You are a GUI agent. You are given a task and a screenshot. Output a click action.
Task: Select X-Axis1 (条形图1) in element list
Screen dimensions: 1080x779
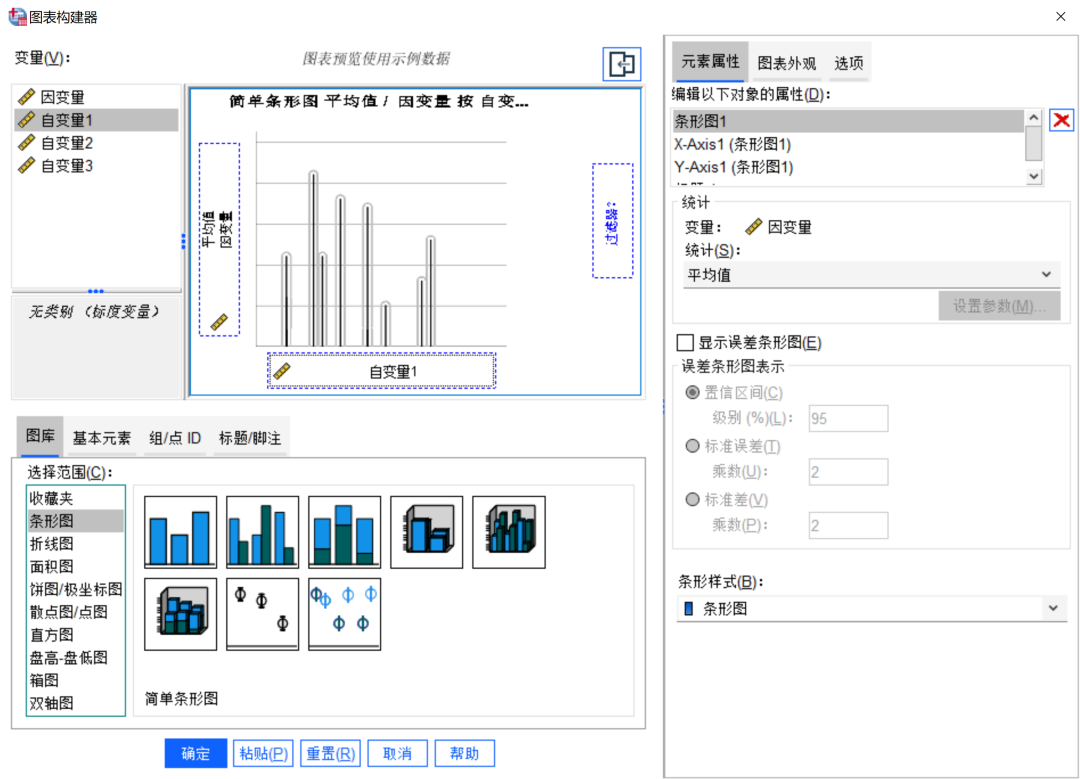tap(848, 144)
